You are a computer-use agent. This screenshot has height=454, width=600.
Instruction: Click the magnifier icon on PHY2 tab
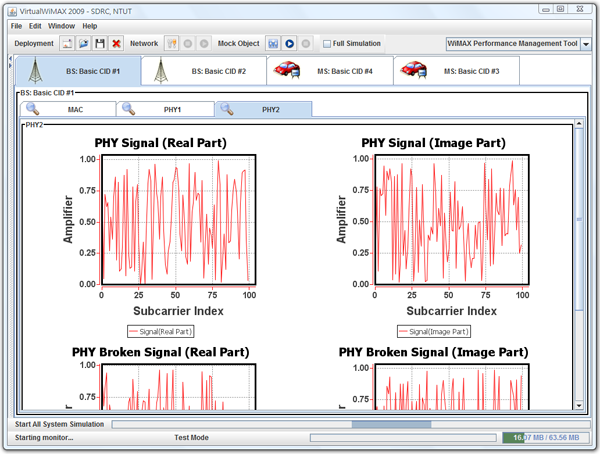click(x=227, y=109)
